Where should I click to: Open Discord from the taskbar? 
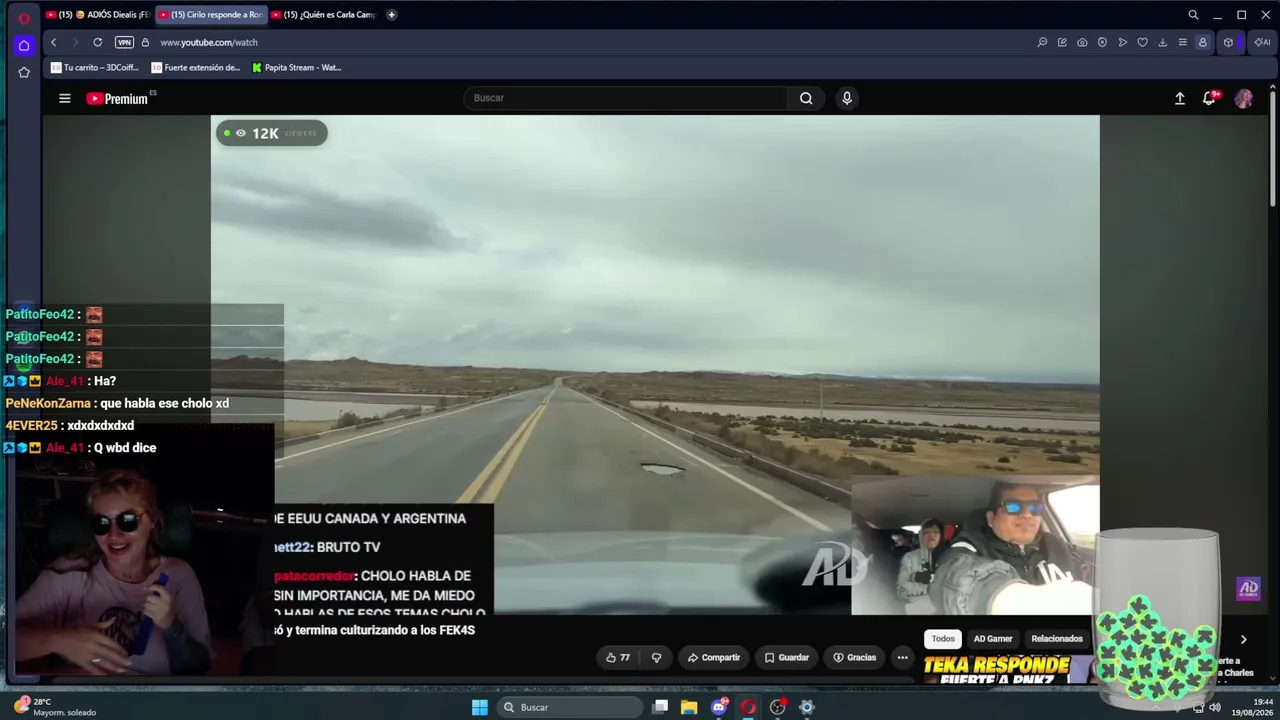point(719,708)
